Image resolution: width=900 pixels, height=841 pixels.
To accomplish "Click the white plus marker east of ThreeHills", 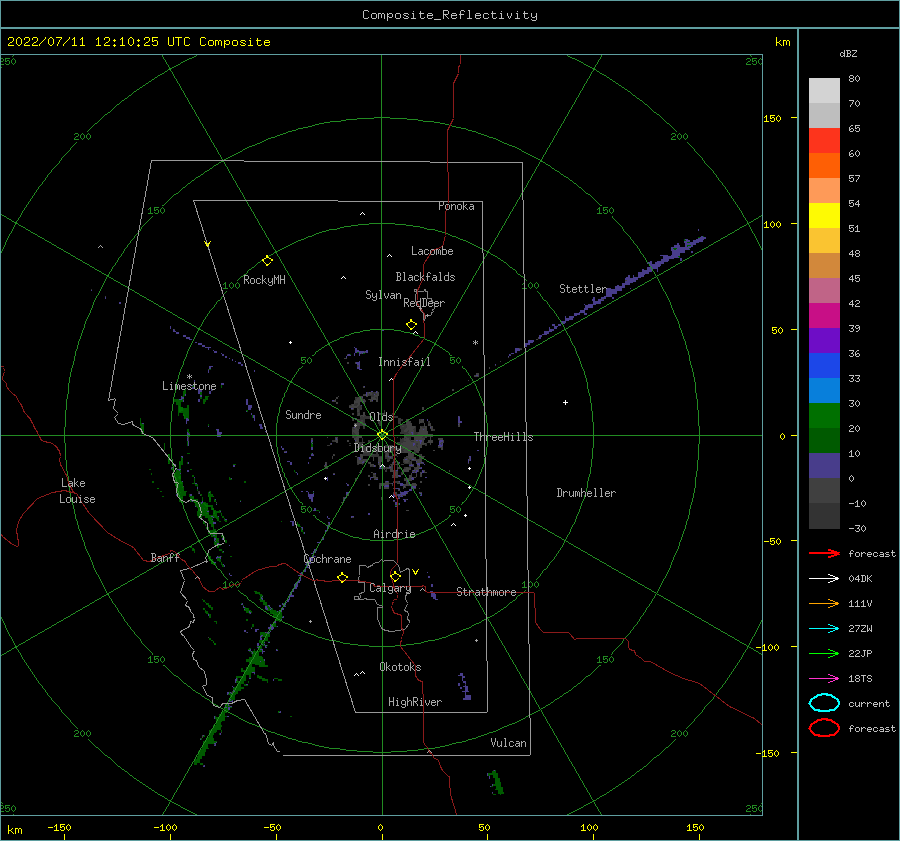I will 565,402.
